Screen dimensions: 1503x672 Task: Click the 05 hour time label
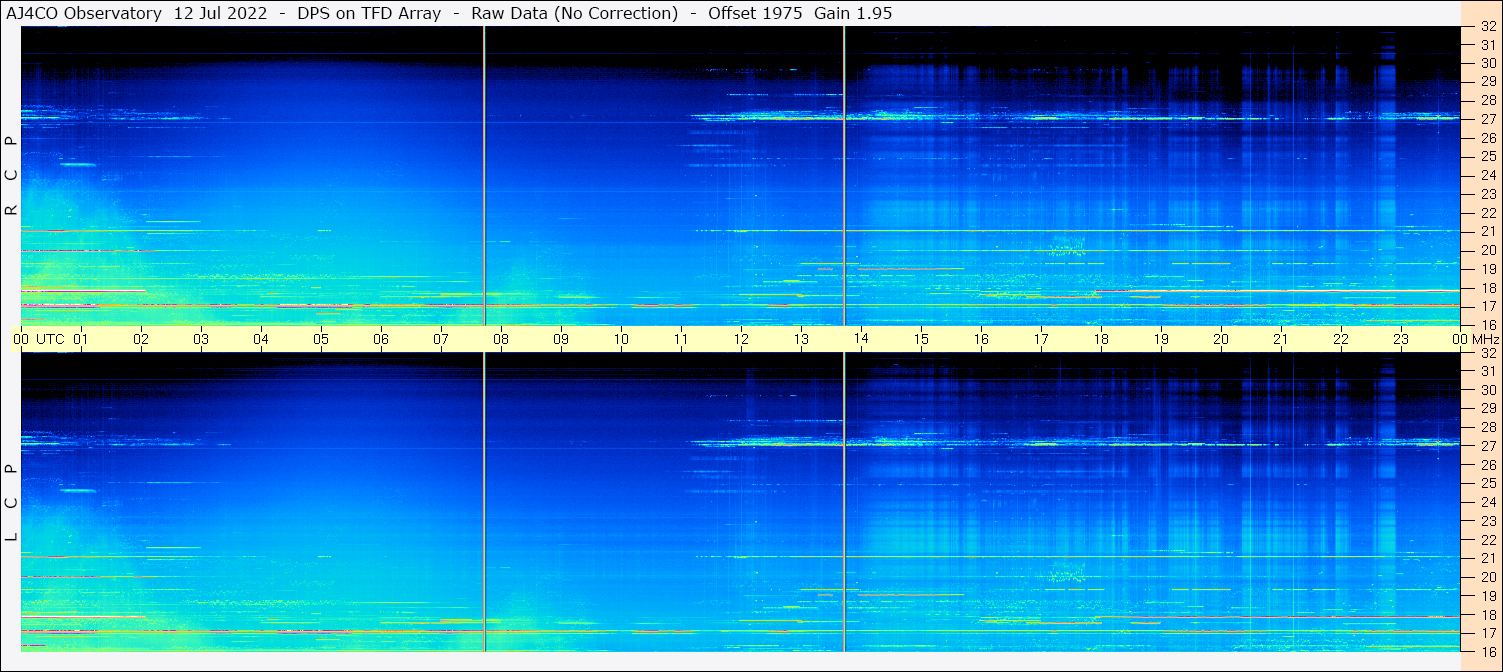(x=321, y=339)
